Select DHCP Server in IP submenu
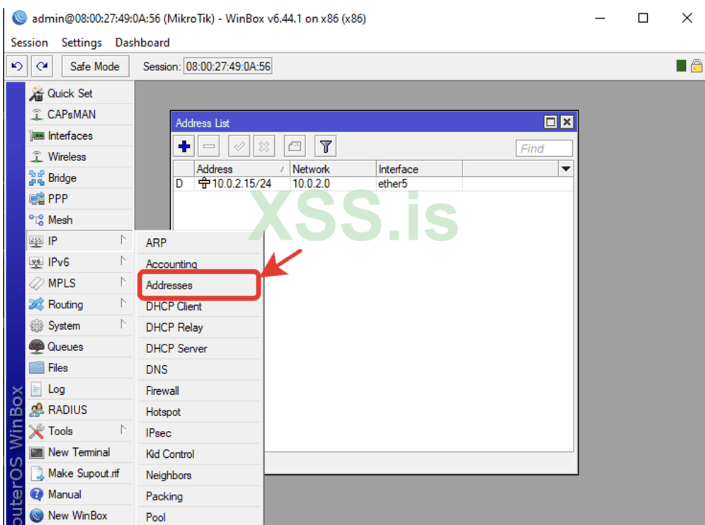This screenshot has height=525, width=705. (x=199, y=348)
